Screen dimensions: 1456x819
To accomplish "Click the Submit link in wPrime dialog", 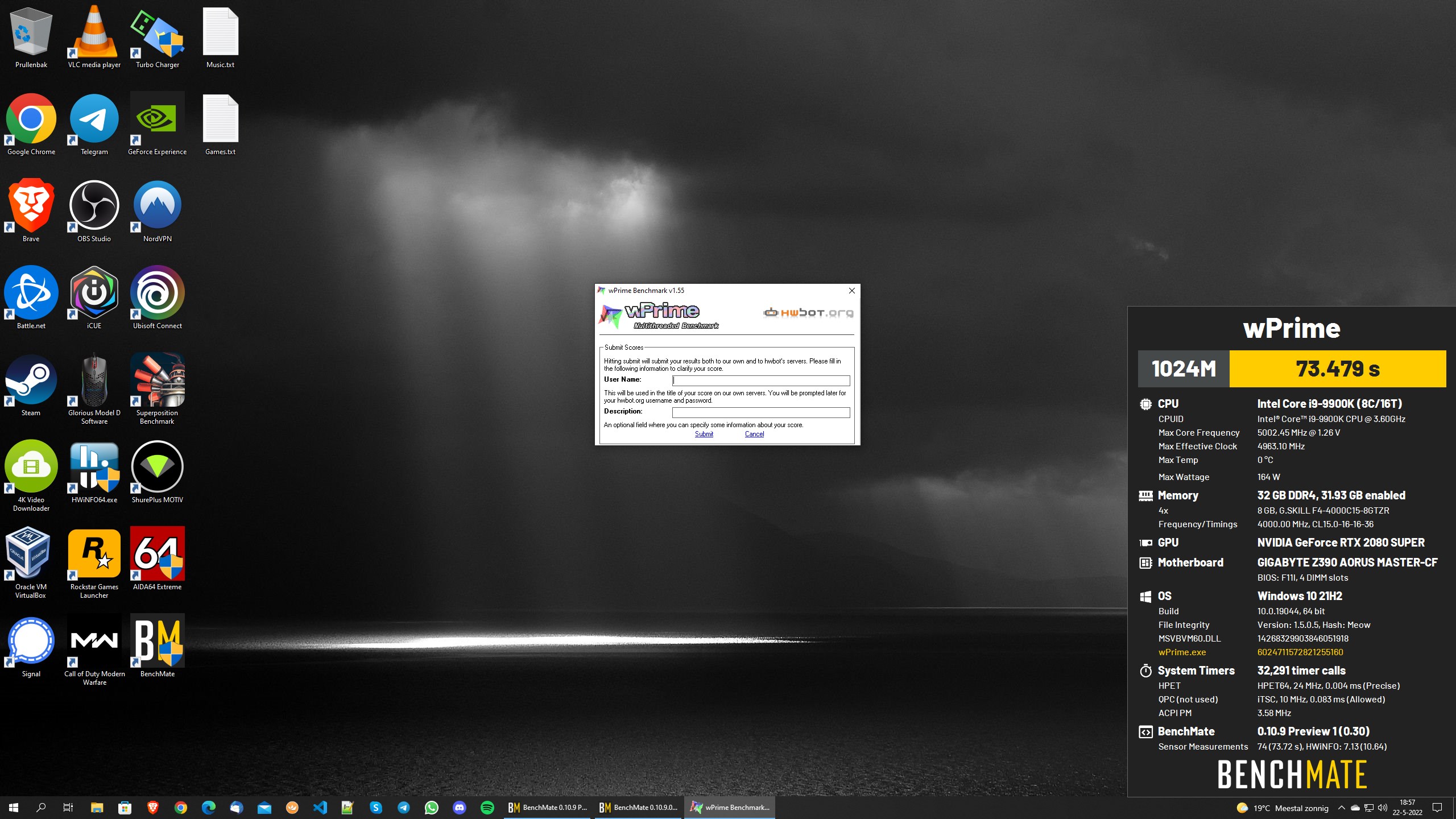I will pyautogui.click(x=704, y=434).
